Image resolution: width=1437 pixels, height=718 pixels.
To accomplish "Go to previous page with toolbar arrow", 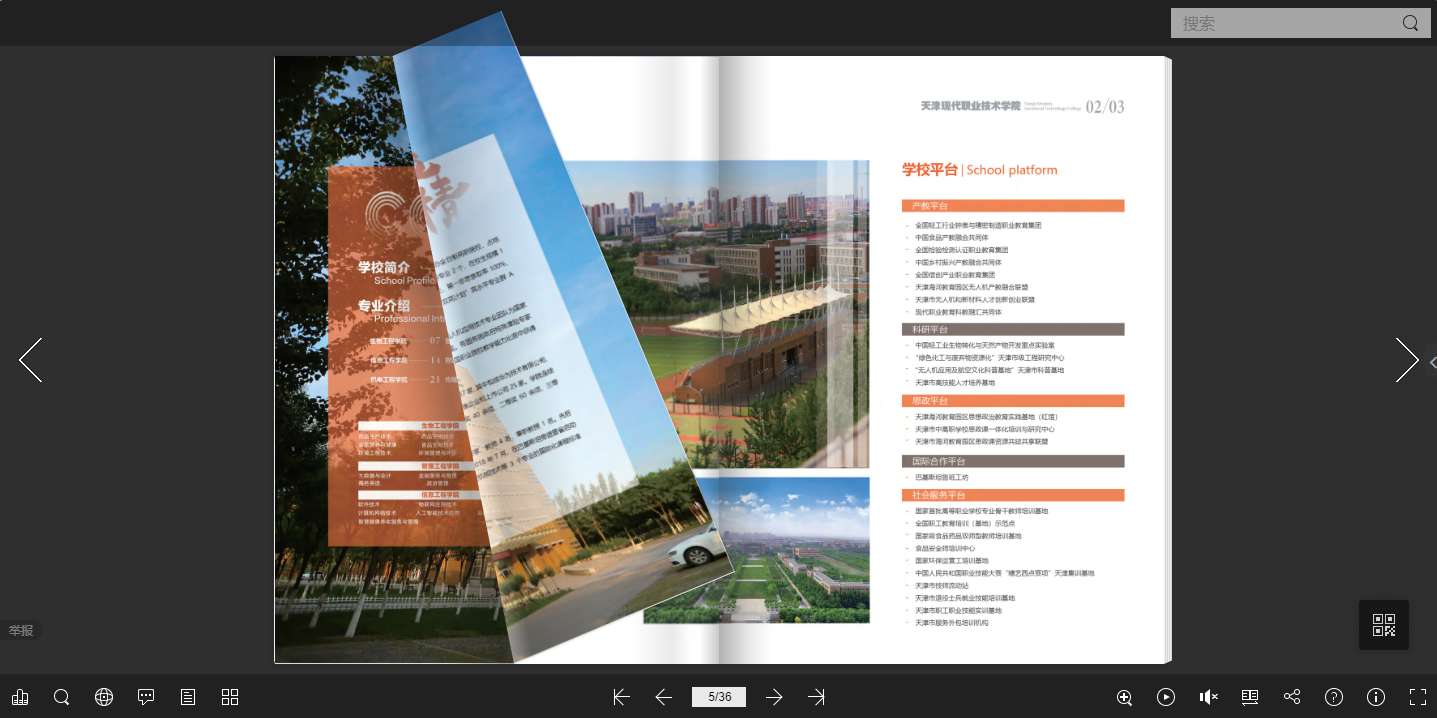I will pos(663,697).
